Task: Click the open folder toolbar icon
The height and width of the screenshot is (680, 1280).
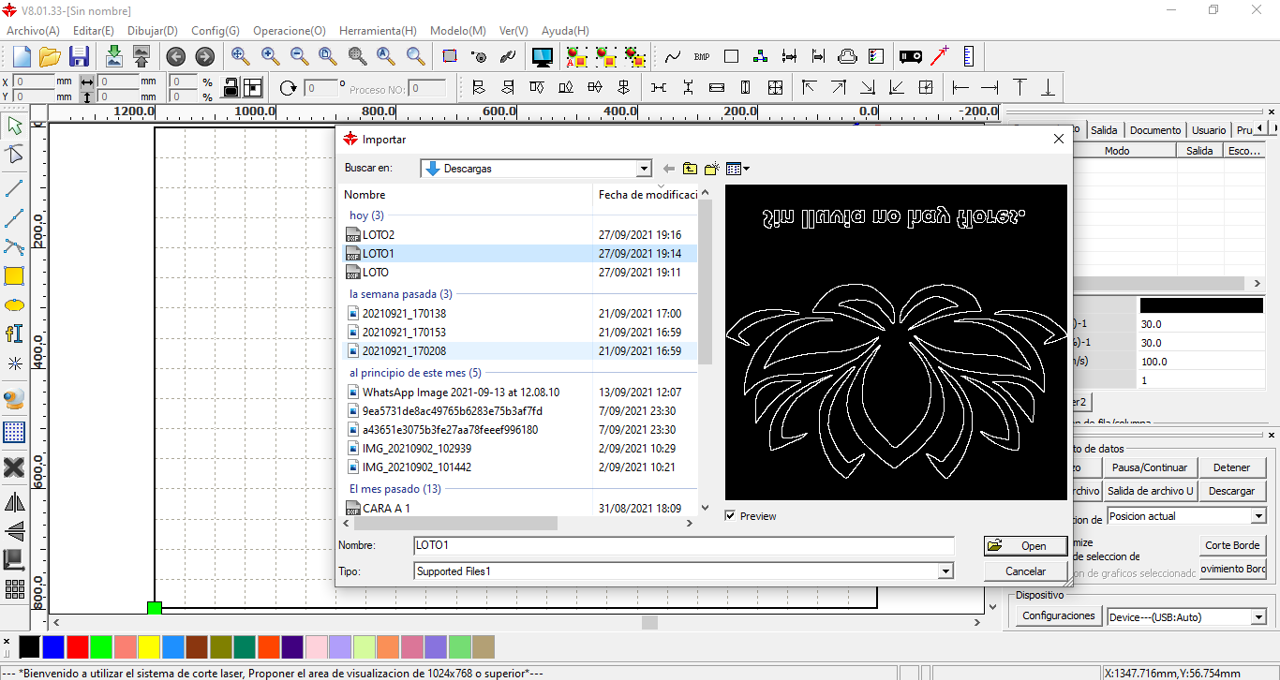Action: pos(50,57)
